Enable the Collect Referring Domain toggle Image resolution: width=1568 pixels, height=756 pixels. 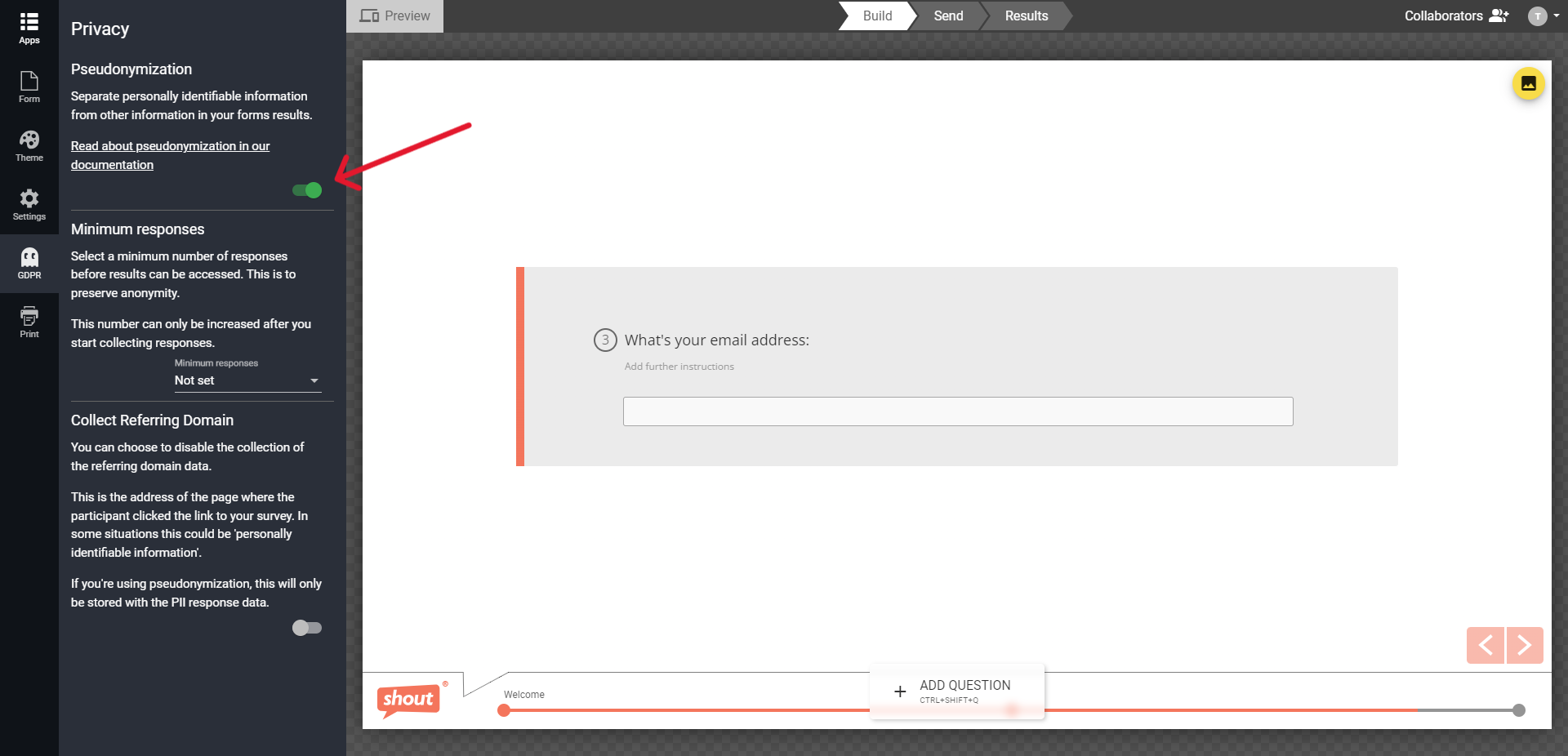pyautogui.click(x=307, y=628)
